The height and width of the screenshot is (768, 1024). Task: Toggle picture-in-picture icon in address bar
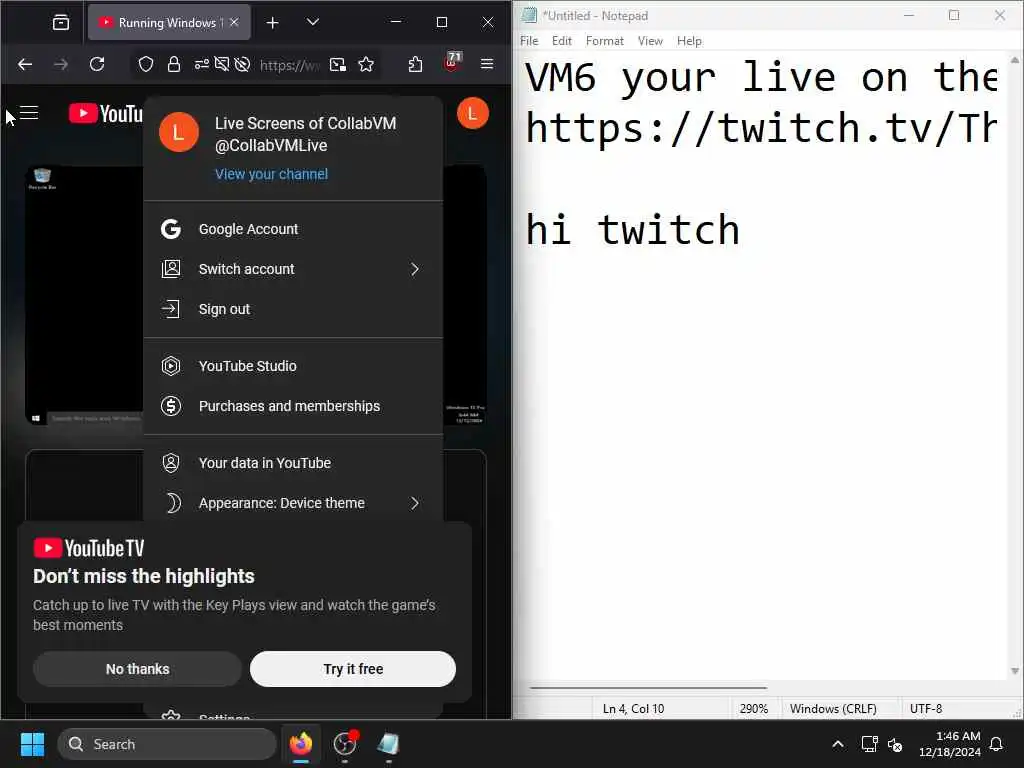338,64
